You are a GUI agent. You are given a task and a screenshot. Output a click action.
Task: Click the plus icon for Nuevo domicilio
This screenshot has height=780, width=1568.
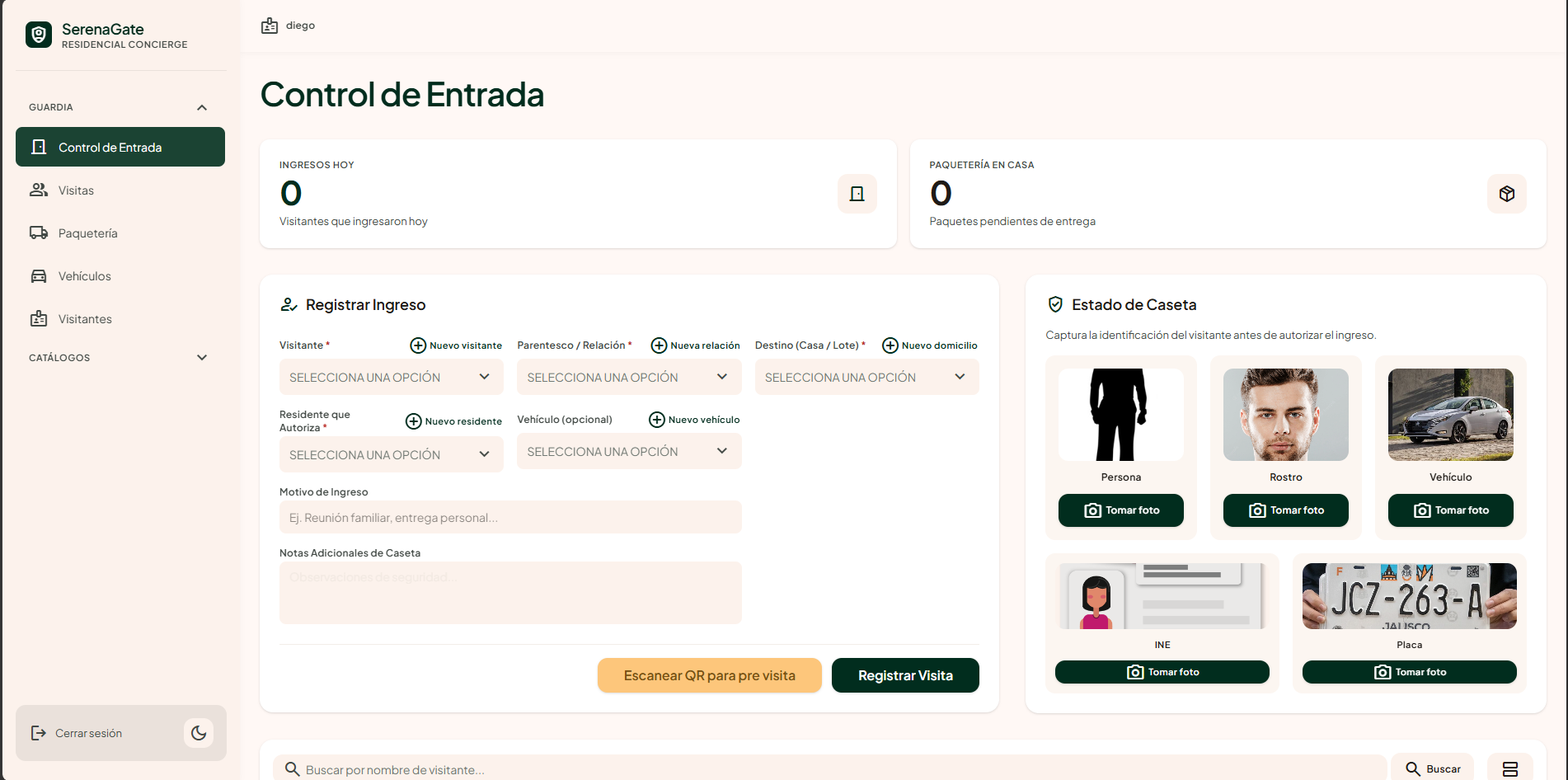[x=890, y=345]
